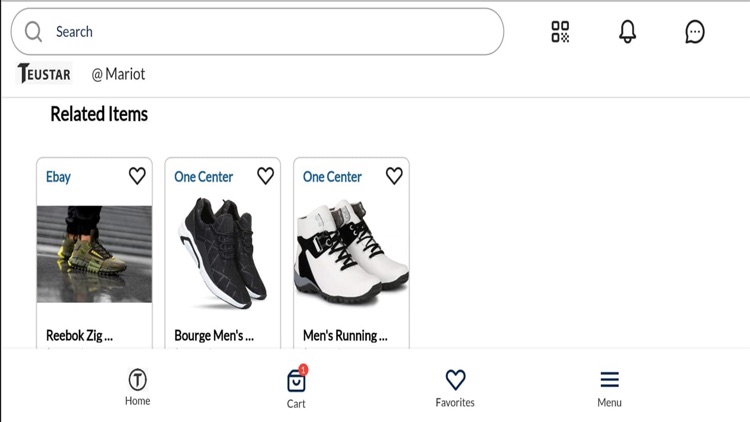750x422 pixels.
Task: Click the magnifier search icon
Action: coord(33,32)
